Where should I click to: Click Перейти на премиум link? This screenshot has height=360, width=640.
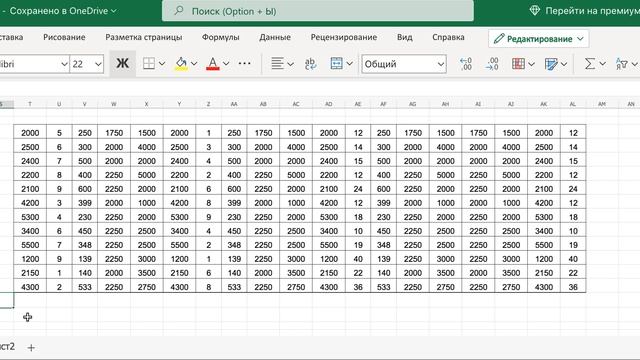pyautogui.click(x=592, y=11)
